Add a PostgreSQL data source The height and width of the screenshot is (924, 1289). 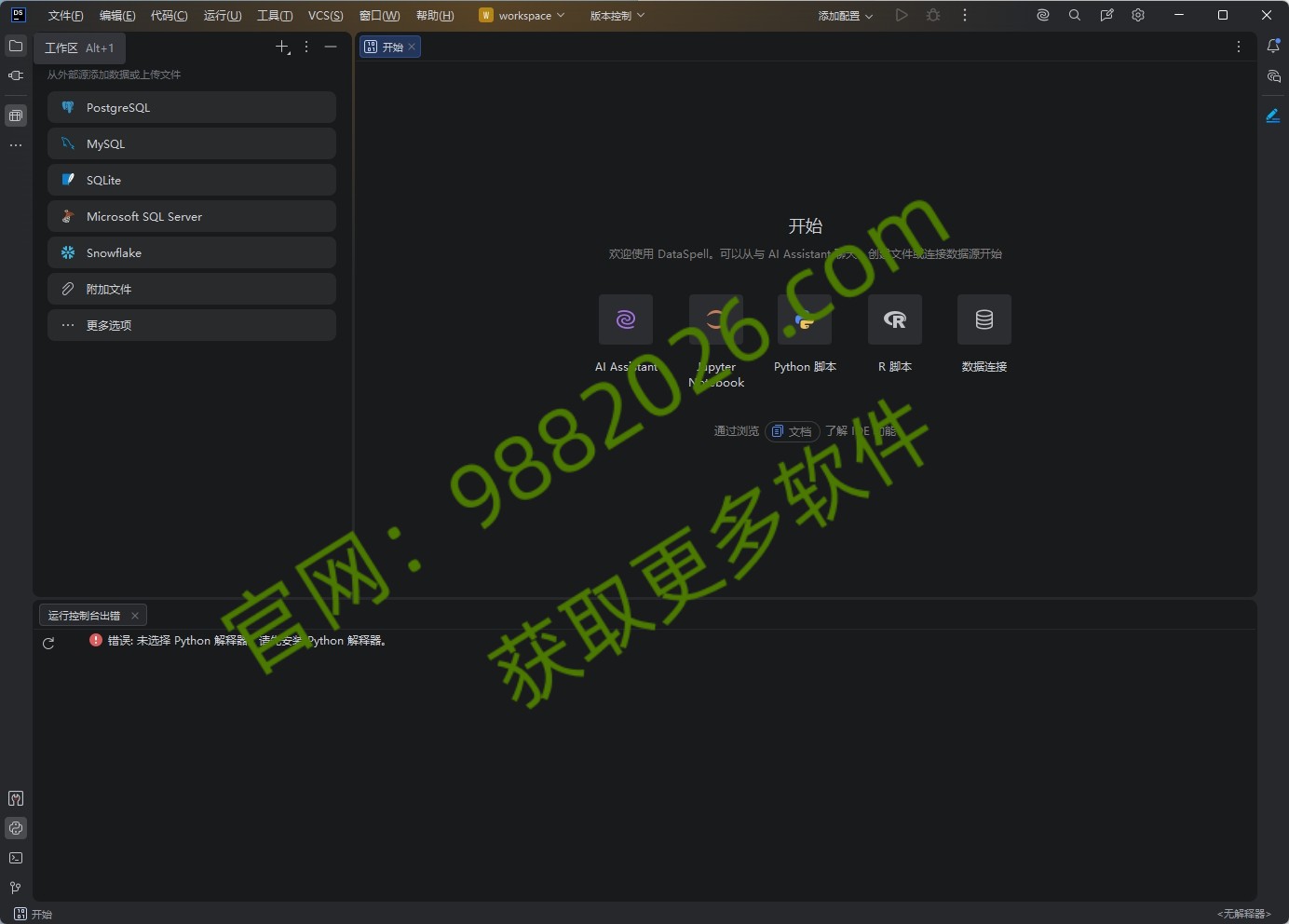pyautogui.click(x=192, y=107)
